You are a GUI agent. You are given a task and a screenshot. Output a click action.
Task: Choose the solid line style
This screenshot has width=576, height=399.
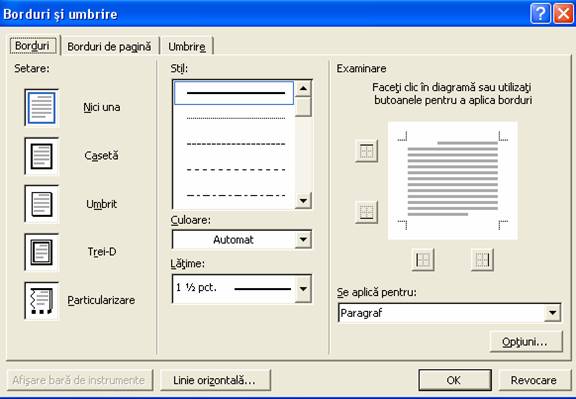point(234,93)
